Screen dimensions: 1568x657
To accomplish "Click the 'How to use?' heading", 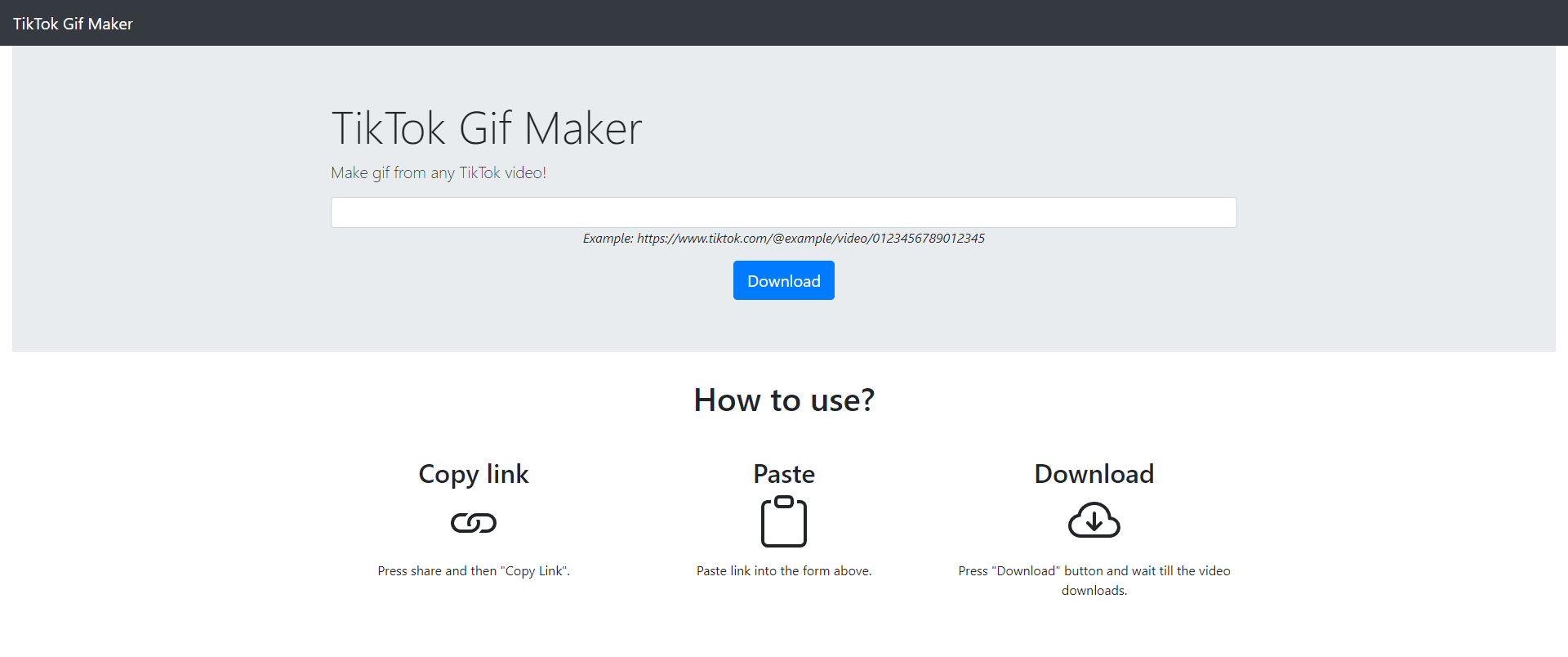I will point(784,400).
